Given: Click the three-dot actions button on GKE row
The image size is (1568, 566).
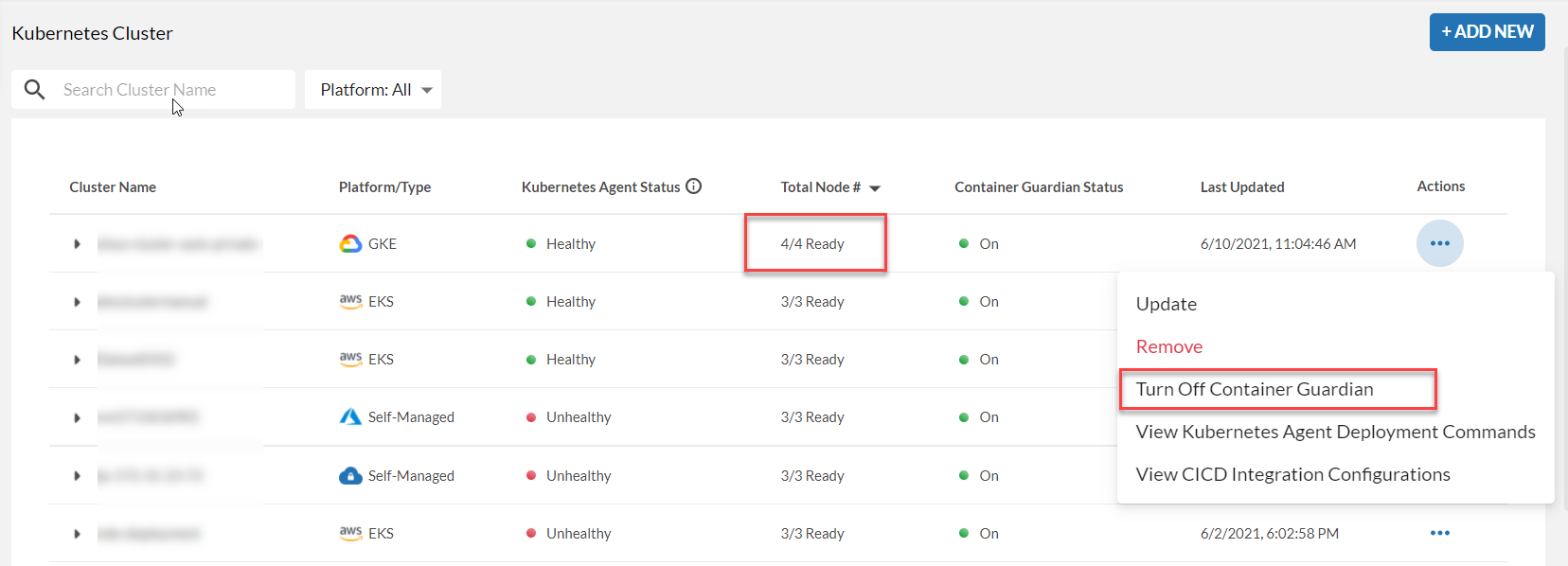Looking at the screenshot, I should [x=1439, y=243].
